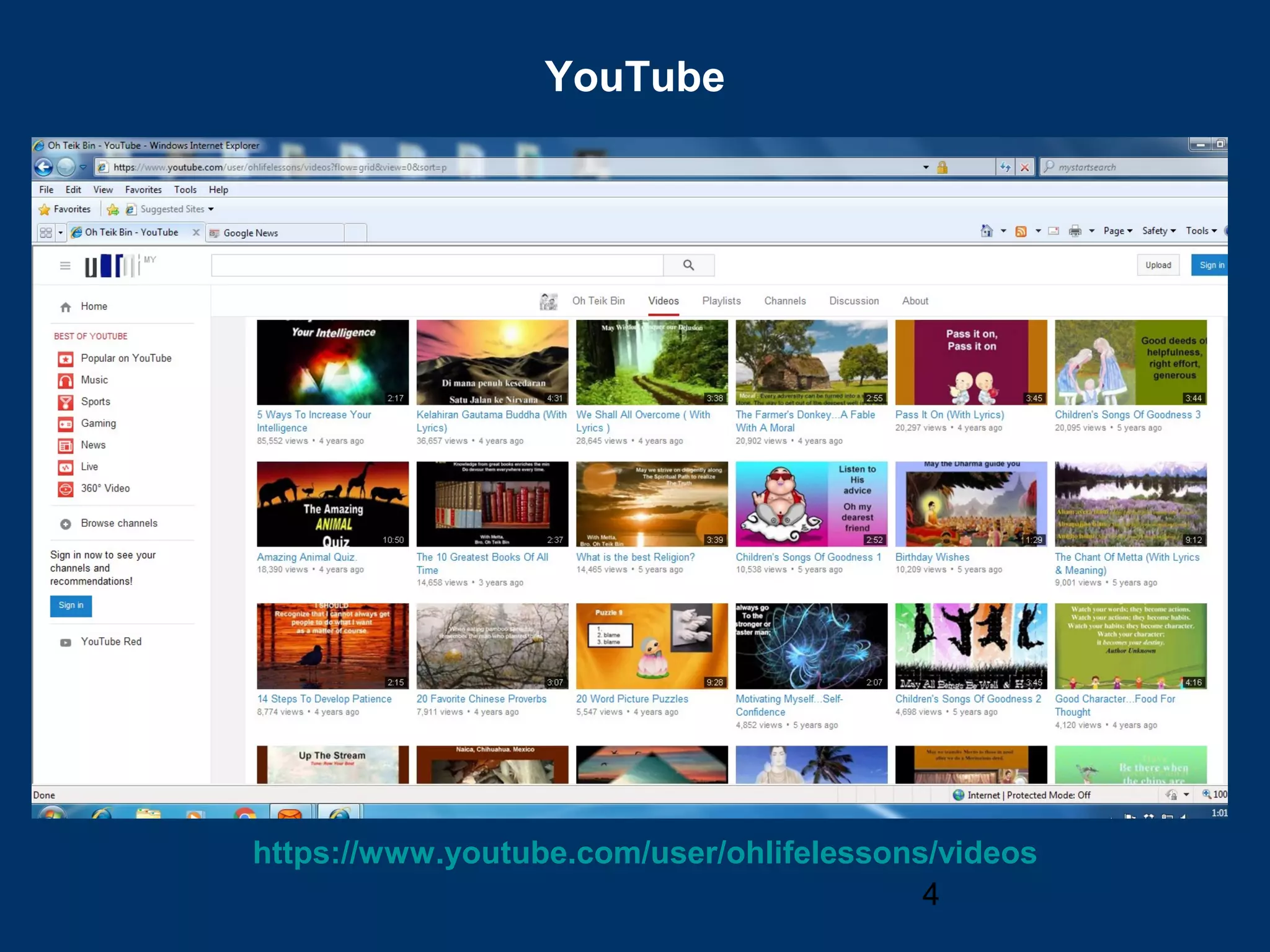The height and width of the screenshot is (952, 1270).
Task: Click the Music headphones icon
Action: coord(66,381)
